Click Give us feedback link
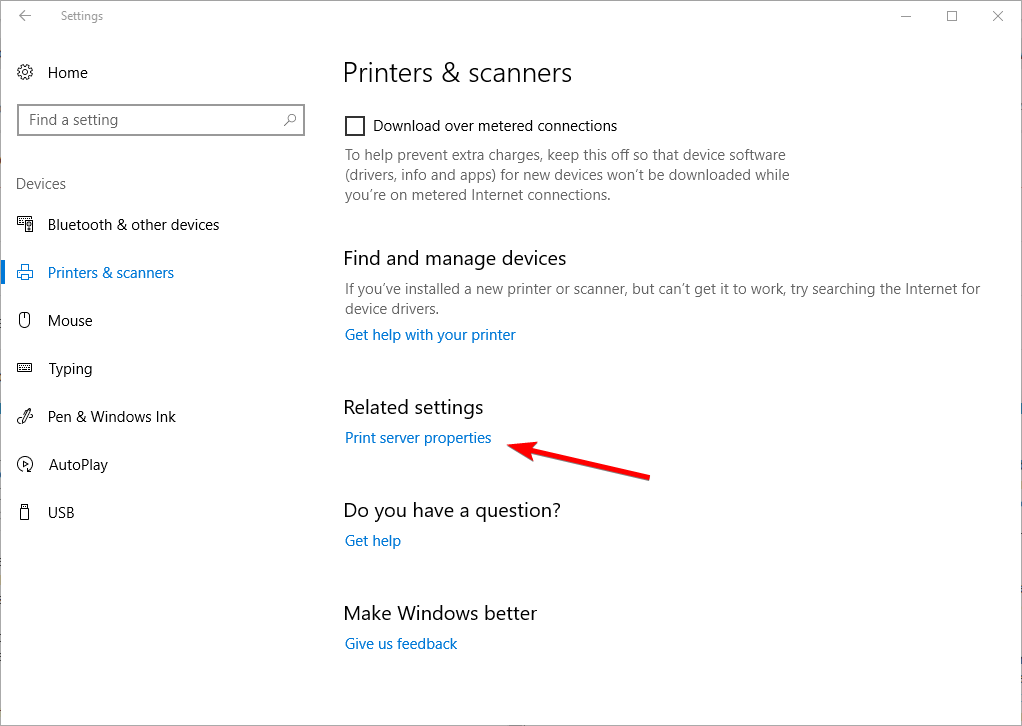This screenshot has width=1022, height=726. coord(401,644)
